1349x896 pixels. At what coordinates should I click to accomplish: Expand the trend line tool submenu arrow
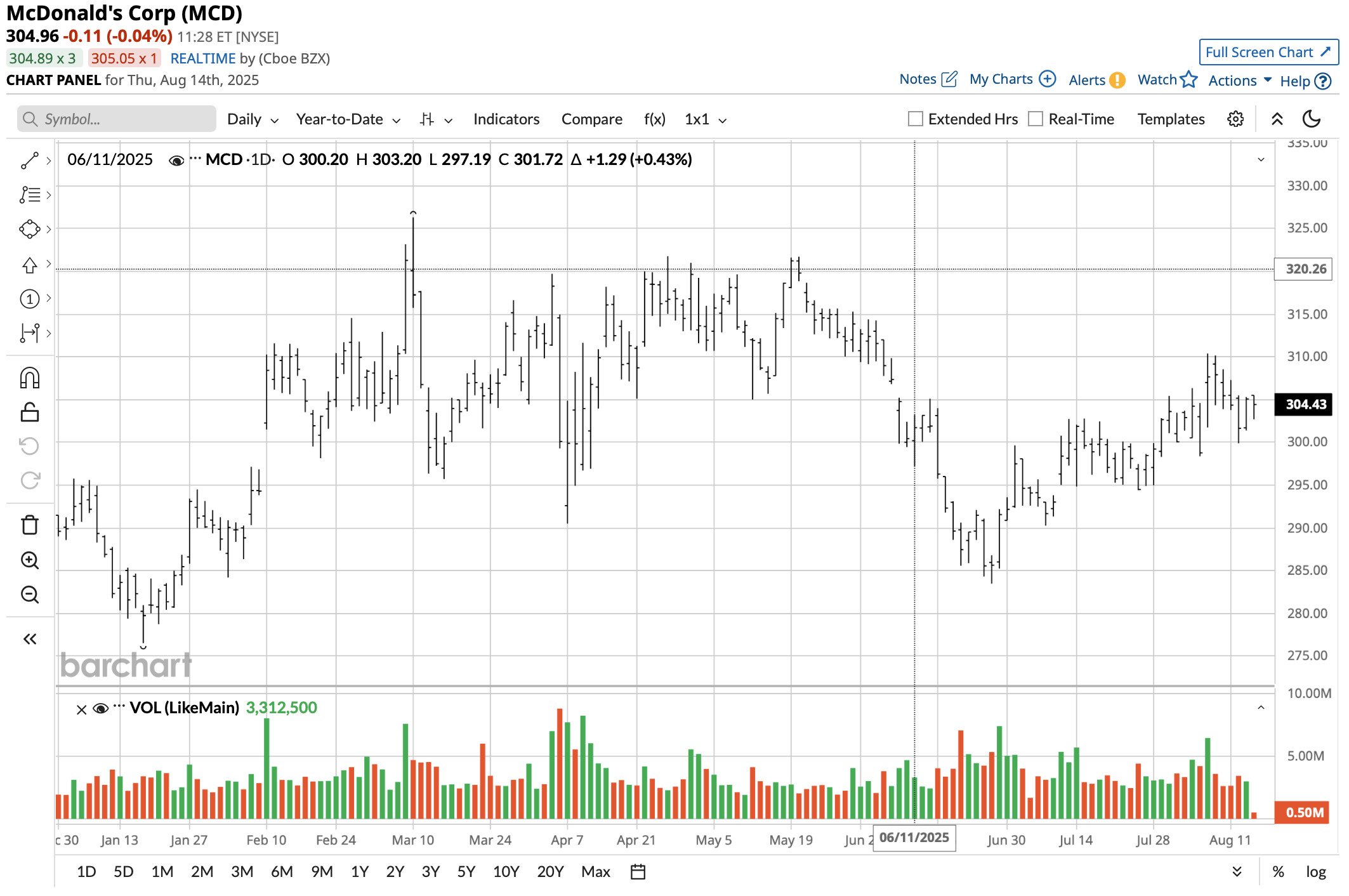[49, 161]
